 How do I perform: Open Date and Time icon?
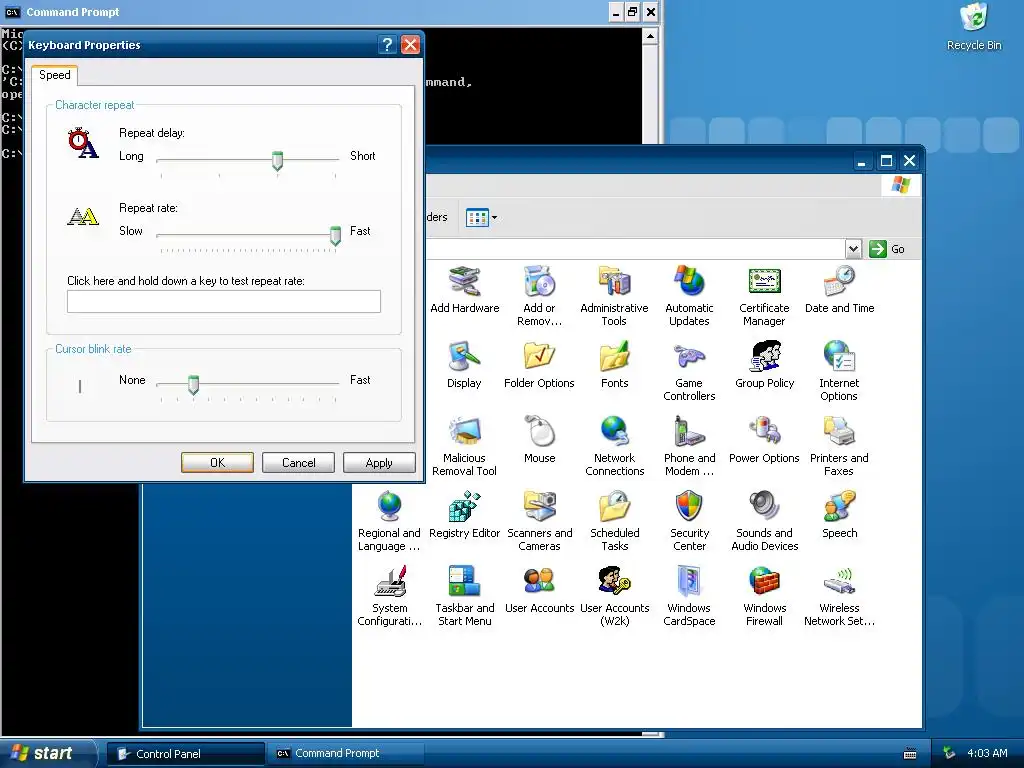pyautogui.click(x=839, y=281)
